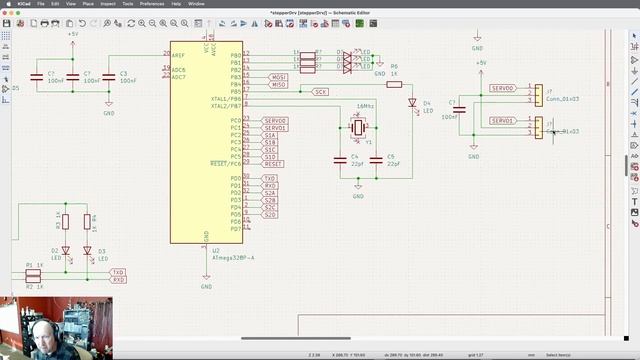Open the File menu
640x360 pixels.
click(x=40, y=4)
